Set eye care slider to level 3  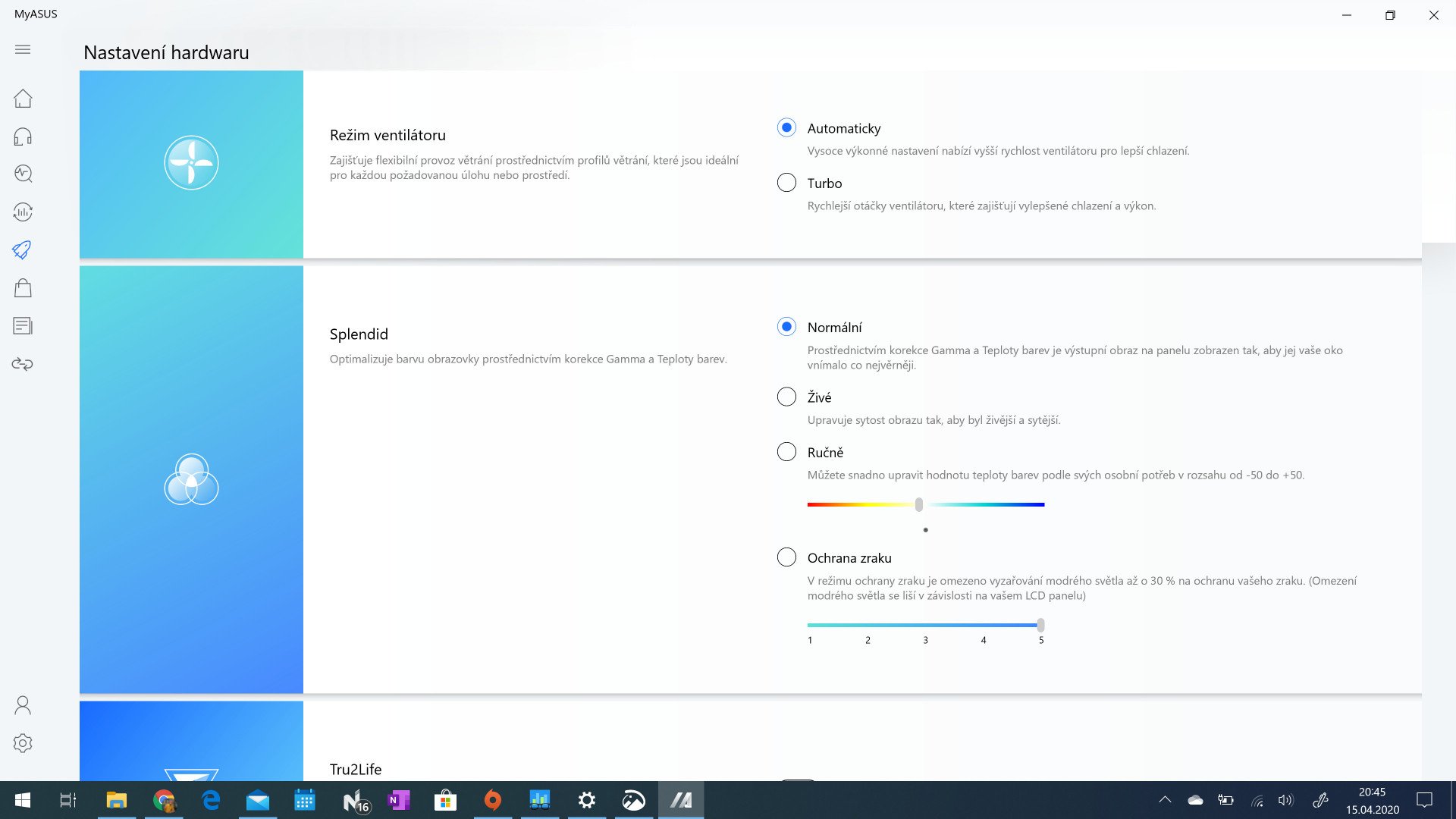coord(925,625)
